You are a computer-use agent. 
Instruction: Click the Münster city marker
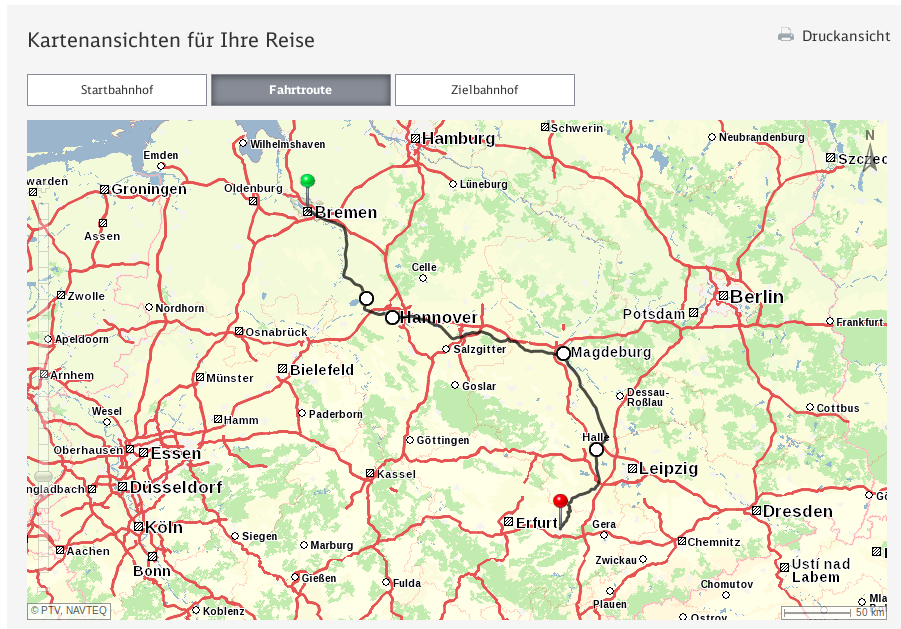(x=200, y=377)
